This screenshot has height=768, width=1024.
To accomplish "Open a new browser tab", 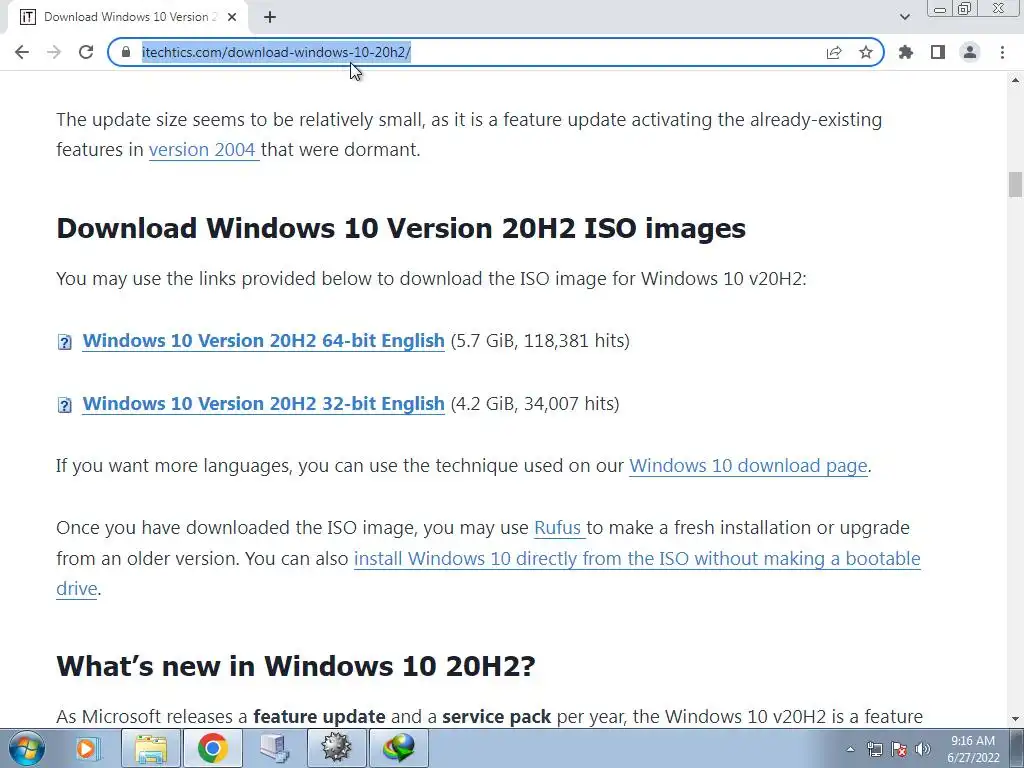I will [270, 17].
